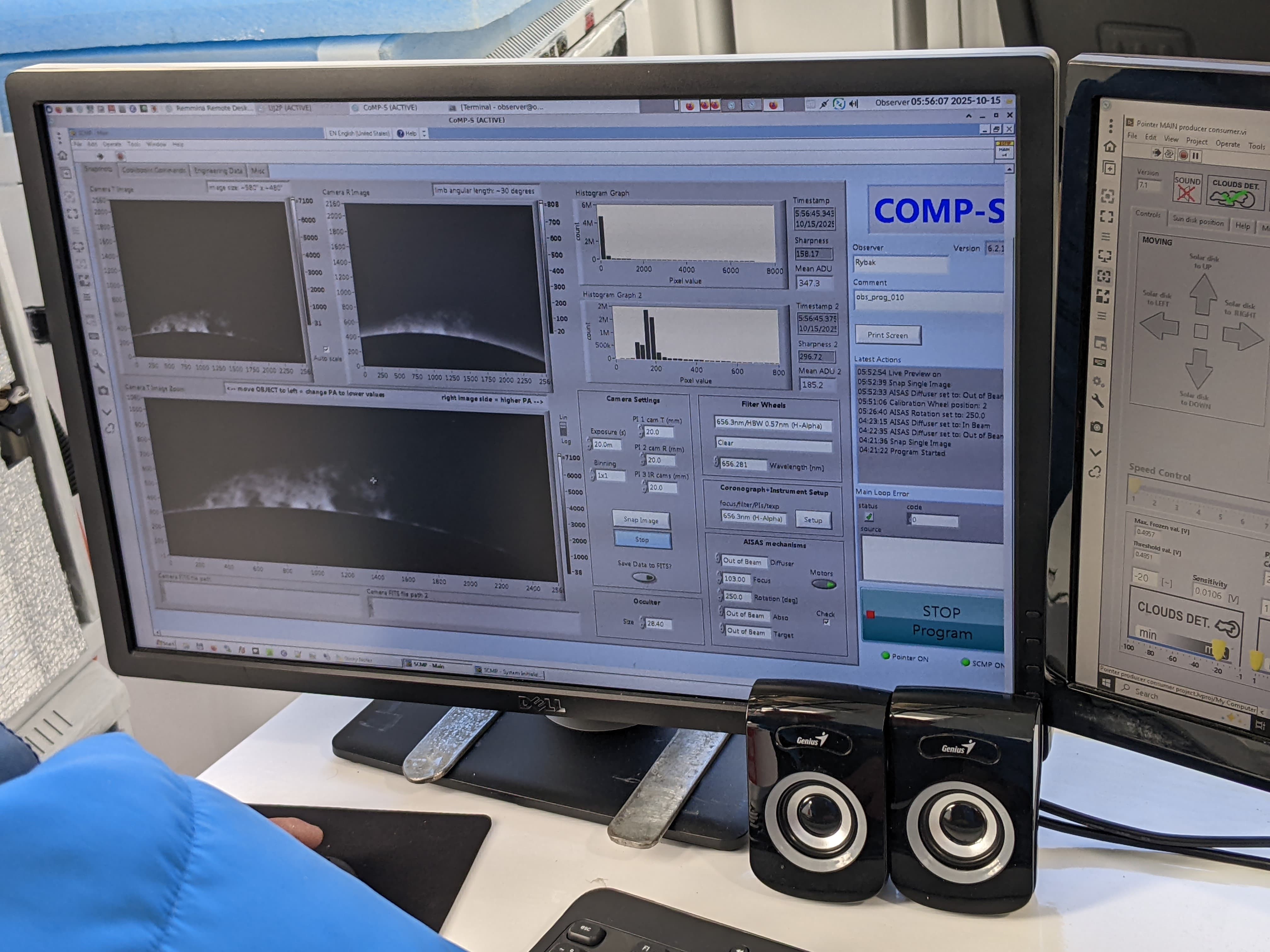This screenshot has height=952, width=1270.
Task: Toggle the AISAS Motors switch
Action: 823,584
